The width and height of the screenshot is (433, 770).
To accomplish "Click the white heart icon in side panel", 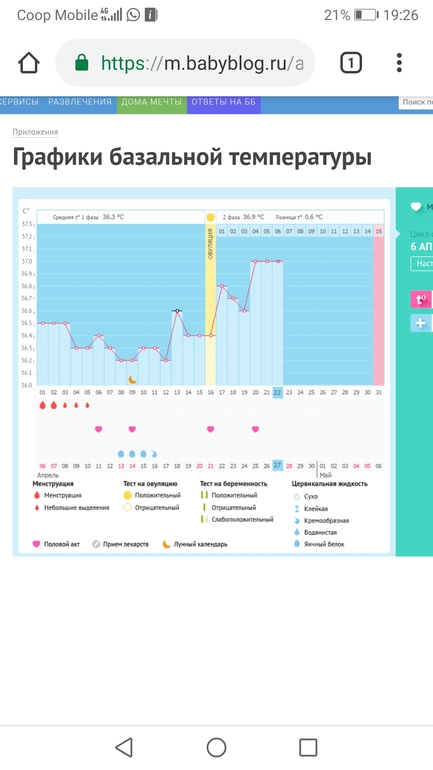I will click(x=416, y=207).
